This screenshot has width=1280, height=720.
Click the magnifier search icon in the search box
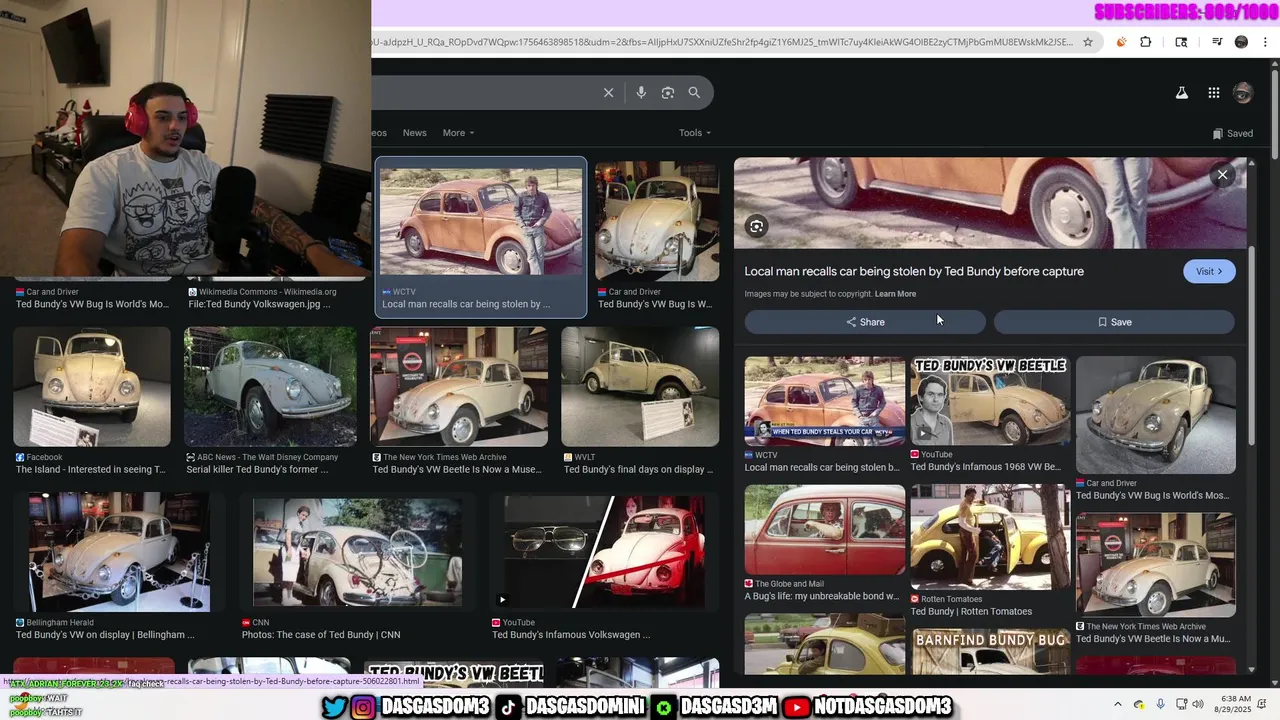[x=694, y=92]
